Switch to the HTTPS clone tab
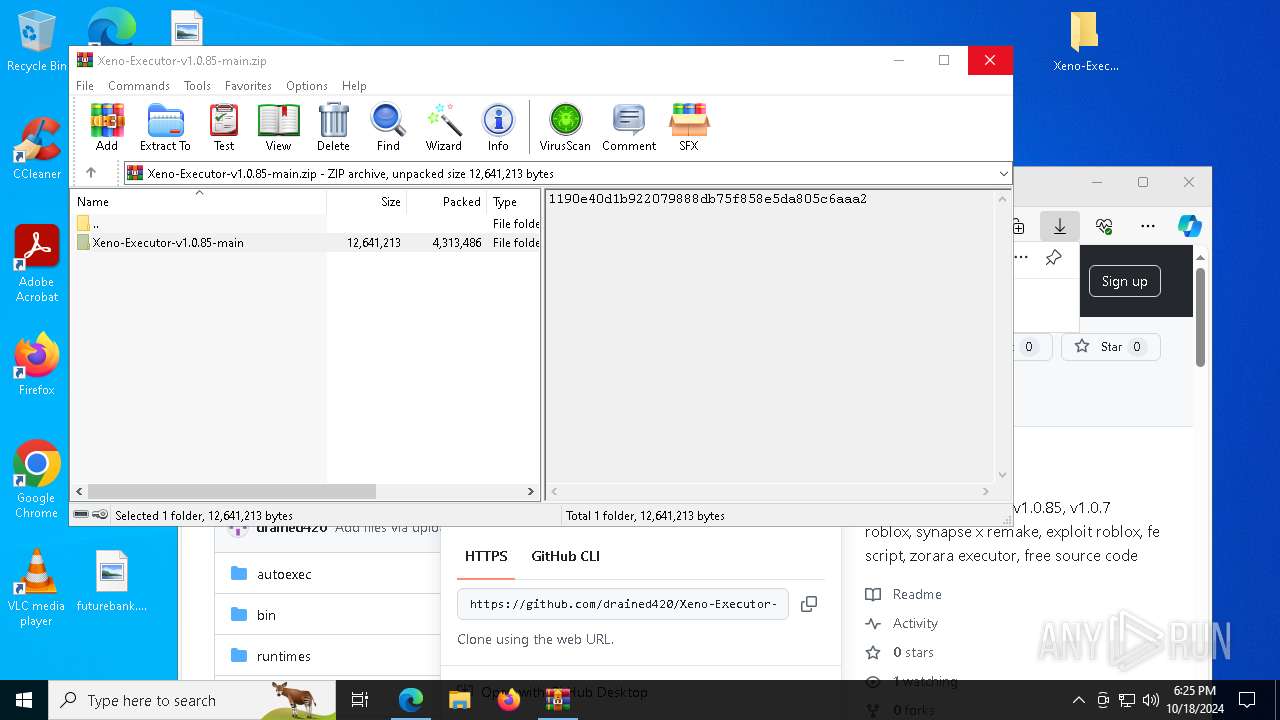1280x720 pixels. (x=486, y=556)
